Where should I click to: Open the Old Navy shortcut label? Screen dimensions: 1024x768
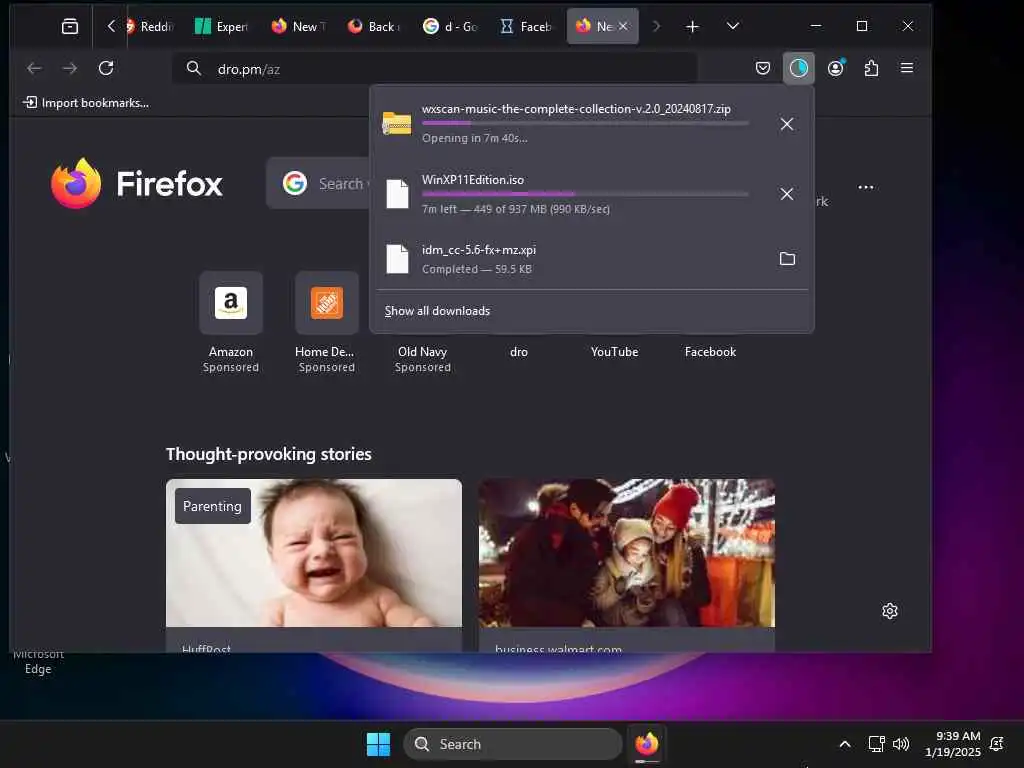tap(423, 352)
